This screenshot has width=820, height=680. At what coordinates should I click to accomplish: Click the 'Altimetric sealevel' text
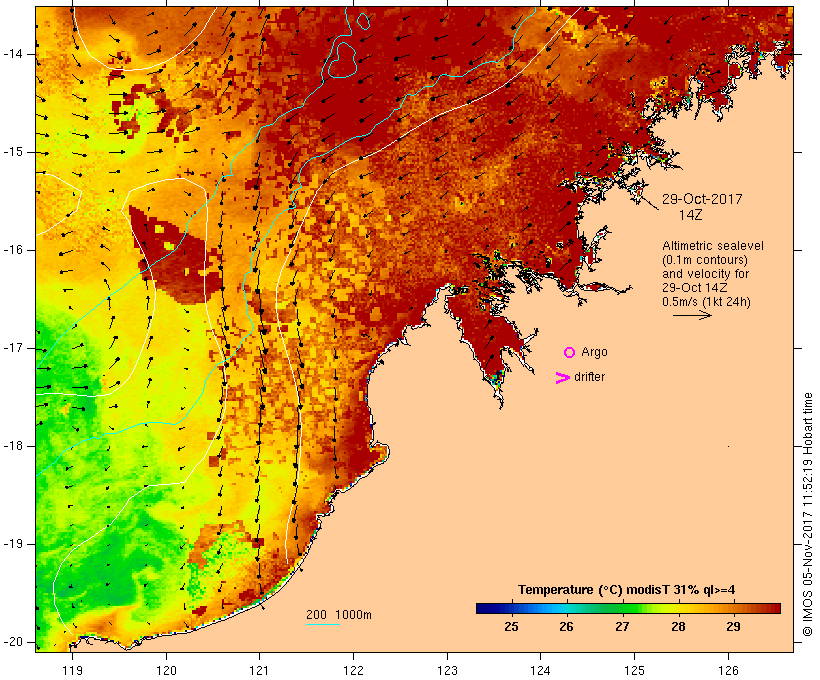coord(713,246)
